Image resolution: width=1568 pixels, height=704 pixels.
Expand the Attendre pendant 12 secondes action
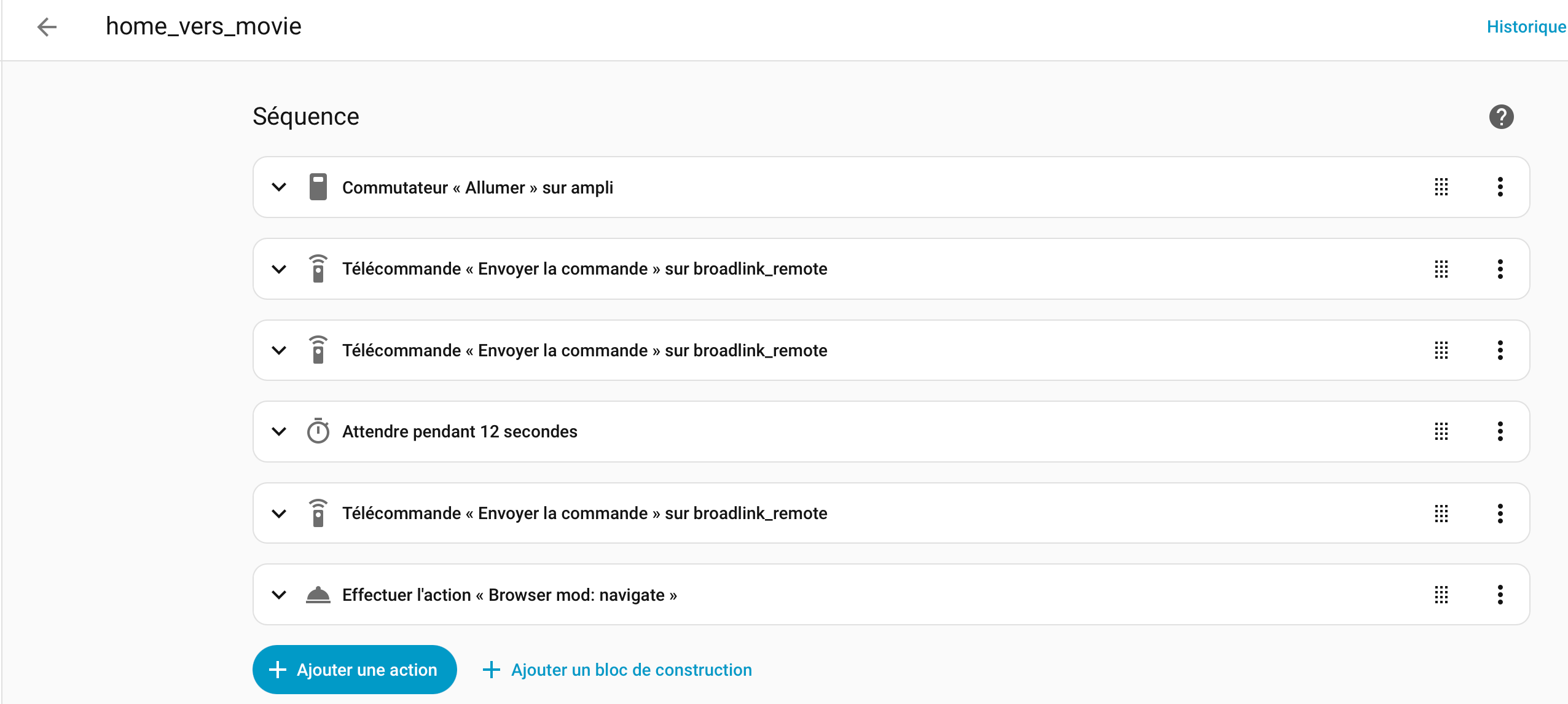point(279,432)
